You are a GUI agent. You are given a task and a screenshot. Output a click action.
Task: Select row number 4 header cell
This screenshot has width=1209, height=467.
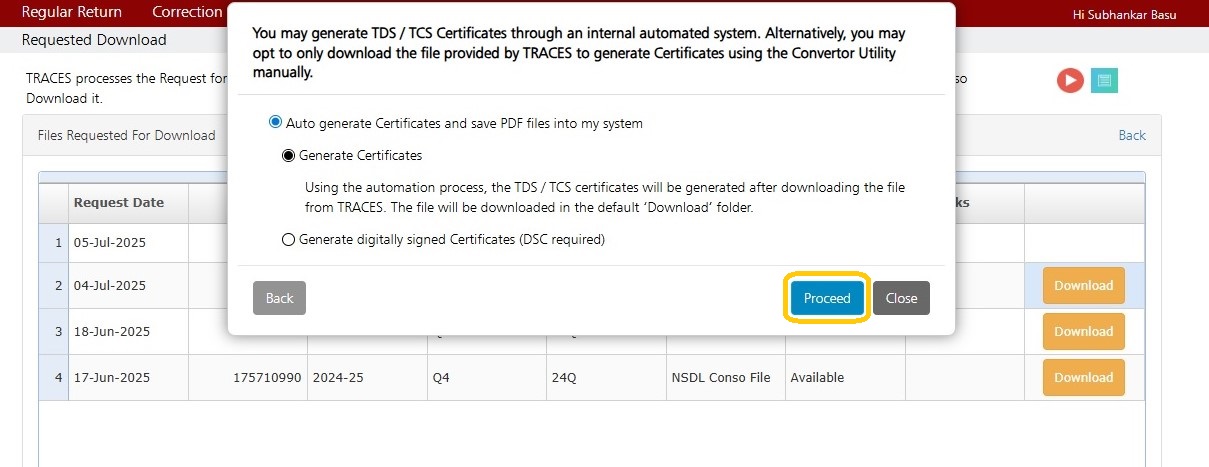coord(54,378)
